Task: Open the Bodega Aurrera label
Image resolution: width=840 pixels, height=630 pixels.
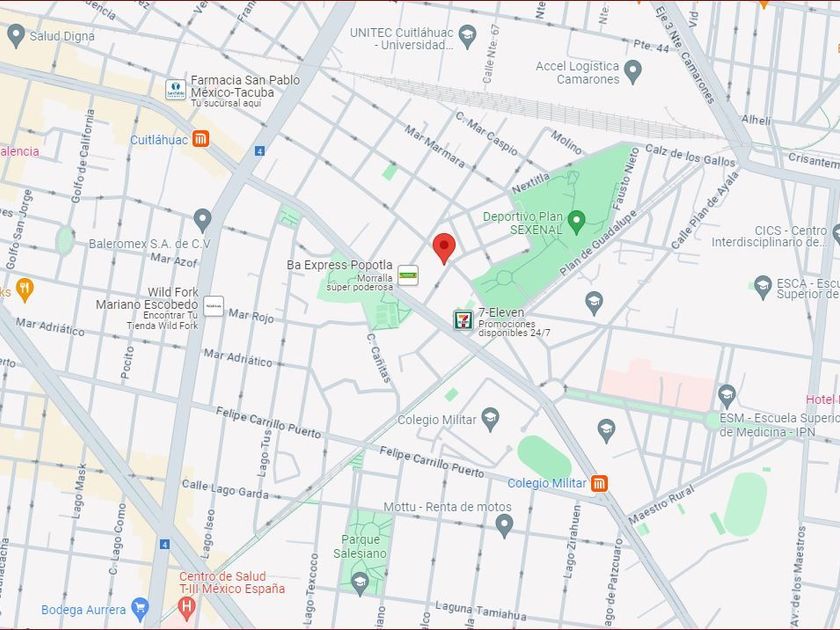Action: pos(83,610)
